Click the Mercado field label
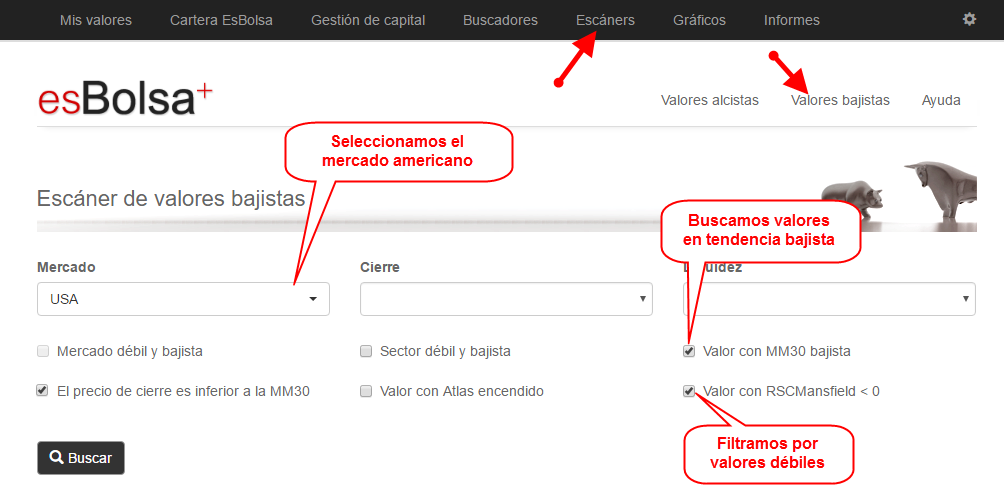The width and height of the screenshot is (1004, 487). 66,267
